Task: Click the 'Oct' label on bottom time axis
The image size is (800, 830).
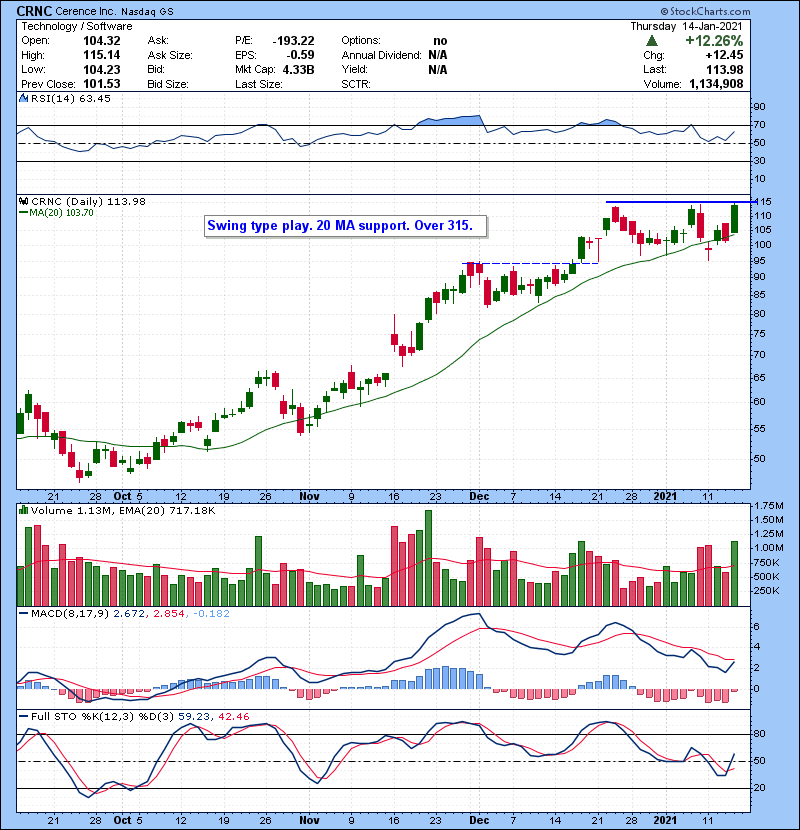Action: pos(122,820)
